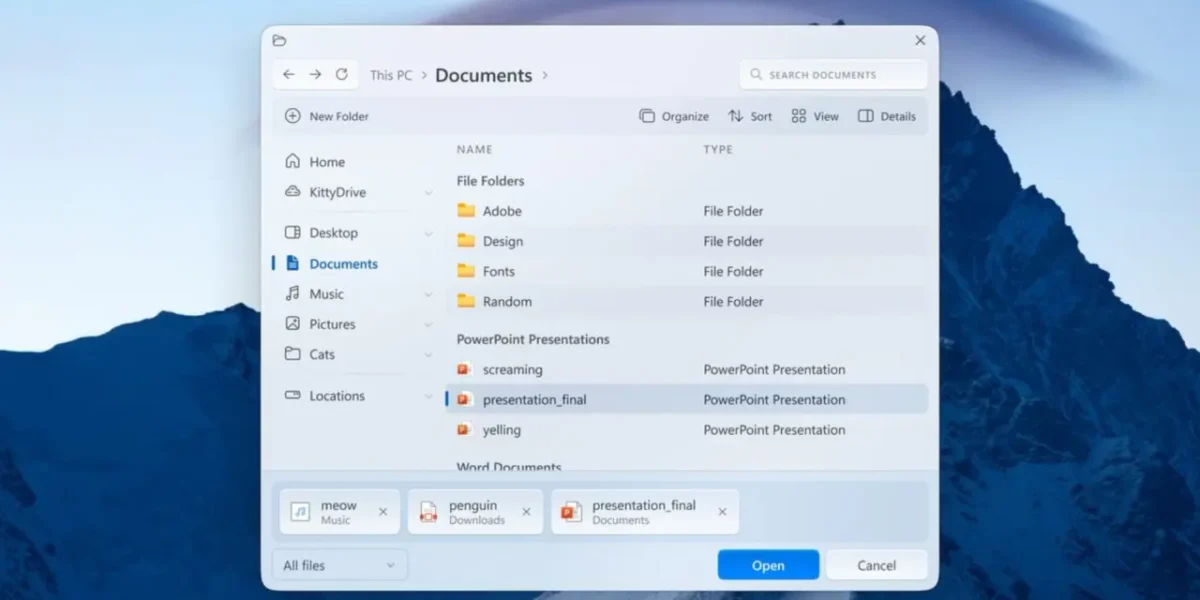Viewport: 1200px width, 600px height.
Task: Select the screaming PowerPoint file
Action: [686, 370]
